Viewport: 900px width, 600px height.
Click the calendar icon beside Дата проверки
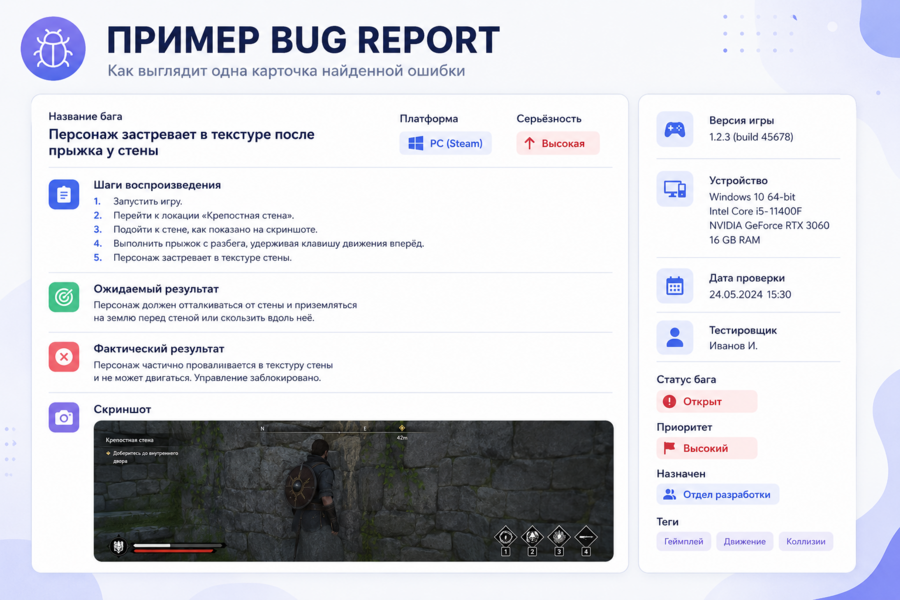pos(674,286)
